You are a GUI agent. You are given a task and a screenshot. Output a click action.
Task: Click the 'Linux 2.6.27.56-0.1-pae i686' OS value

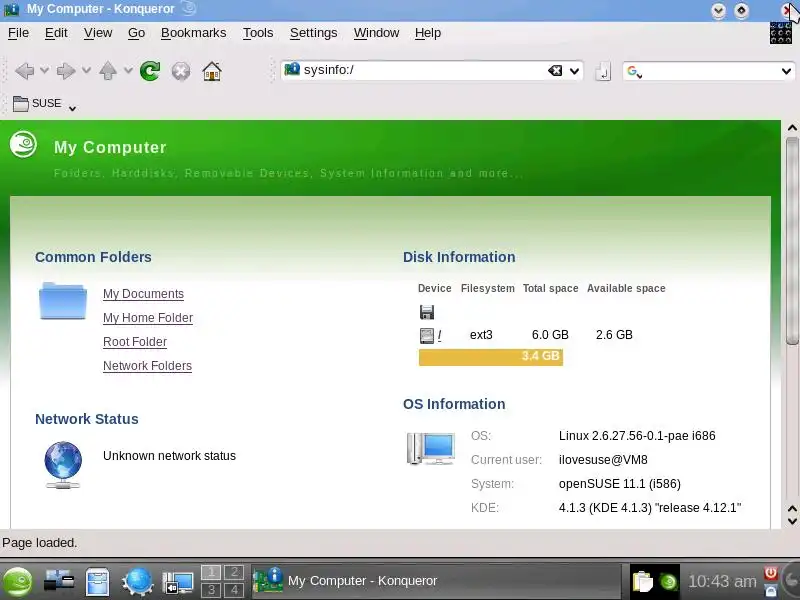pyautogui.click(x=637, y=436)
